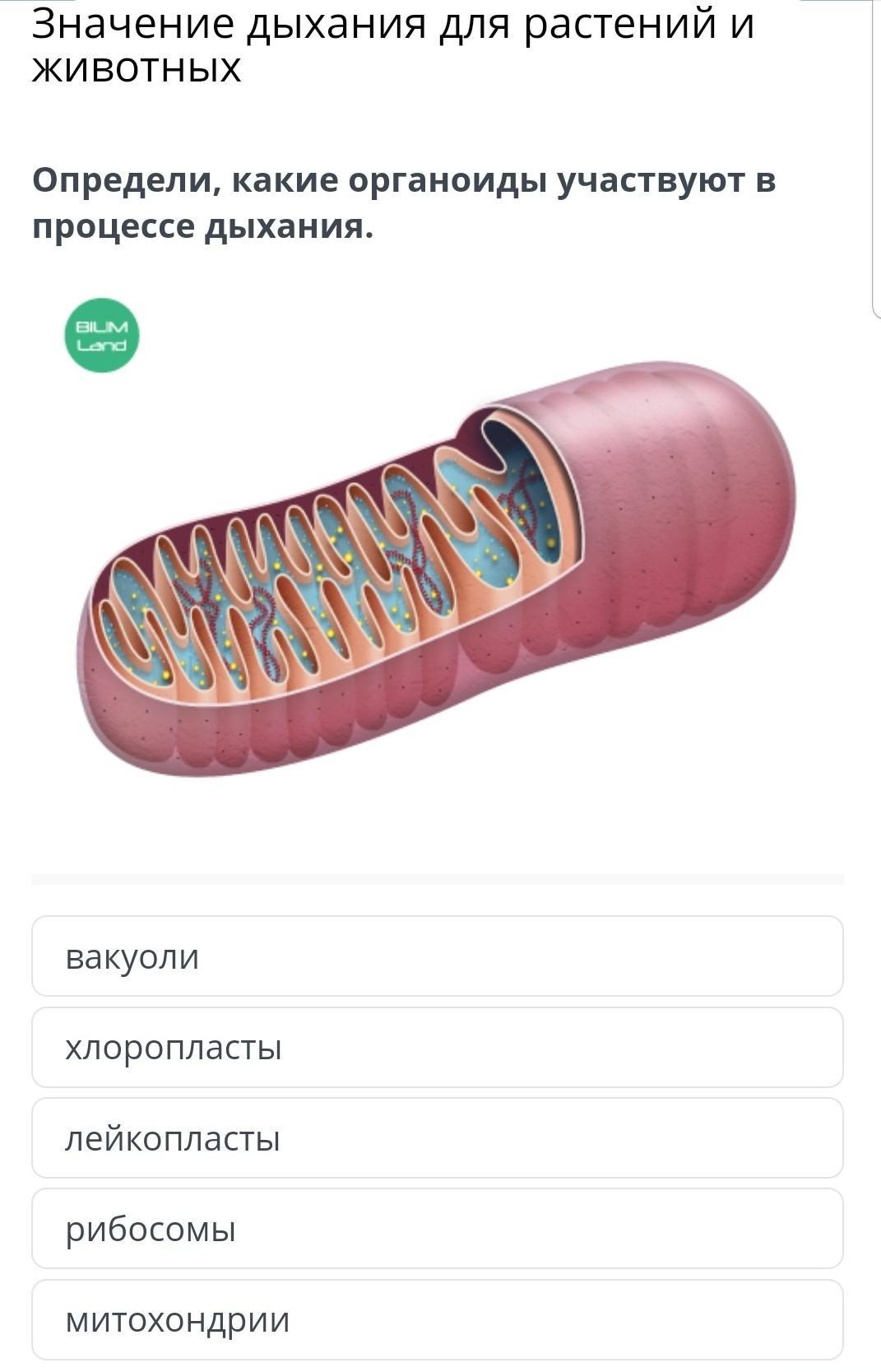
Task: Pick the лейкопласты answer option
Action: 438,1137
